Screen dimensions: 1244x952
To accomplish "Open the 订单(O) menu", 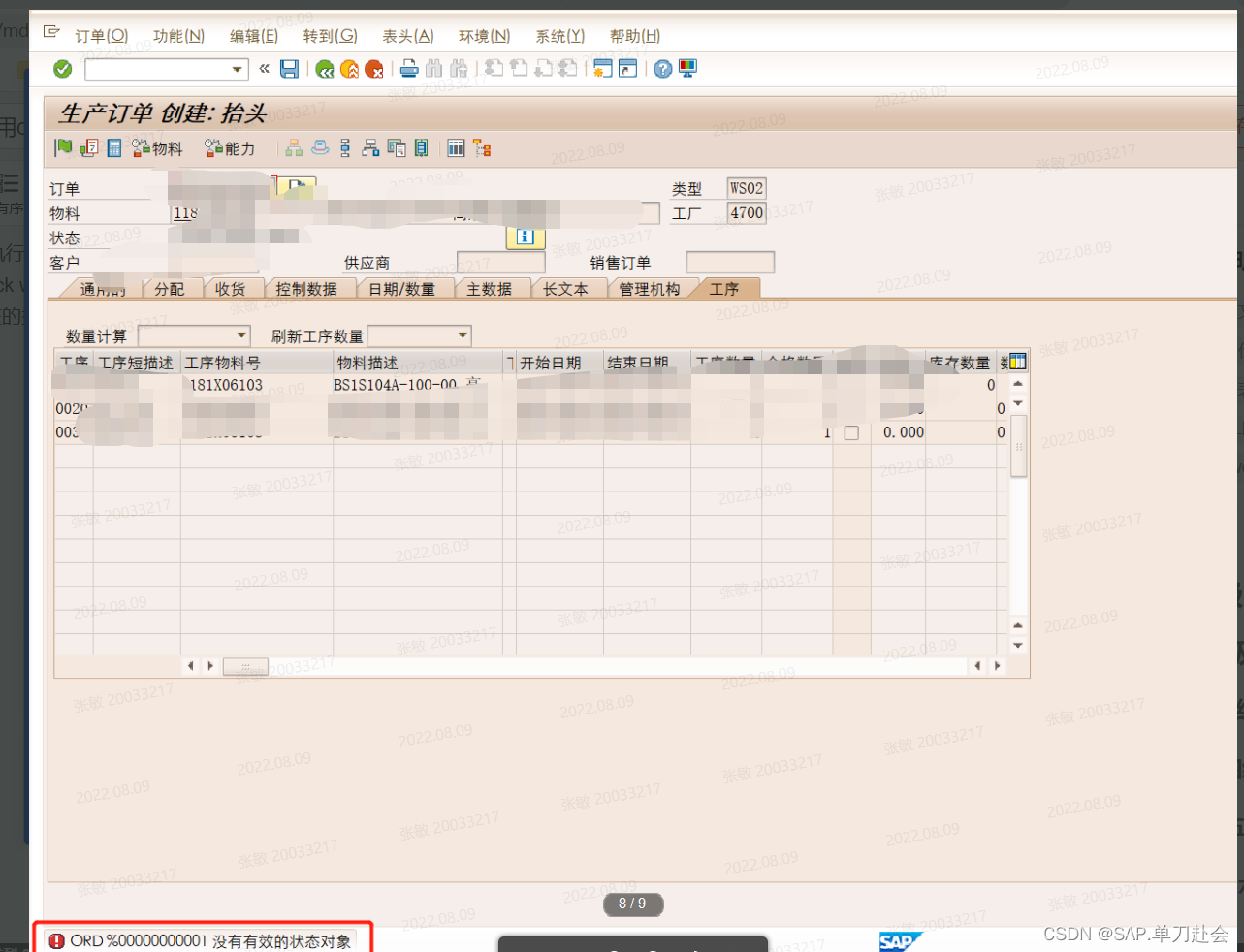I will [102, 36].
